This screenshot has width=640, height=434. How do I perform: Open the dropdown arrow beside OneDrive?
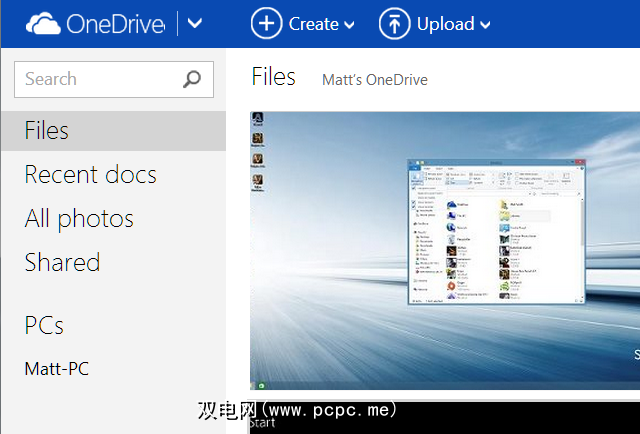coord(195,24)
